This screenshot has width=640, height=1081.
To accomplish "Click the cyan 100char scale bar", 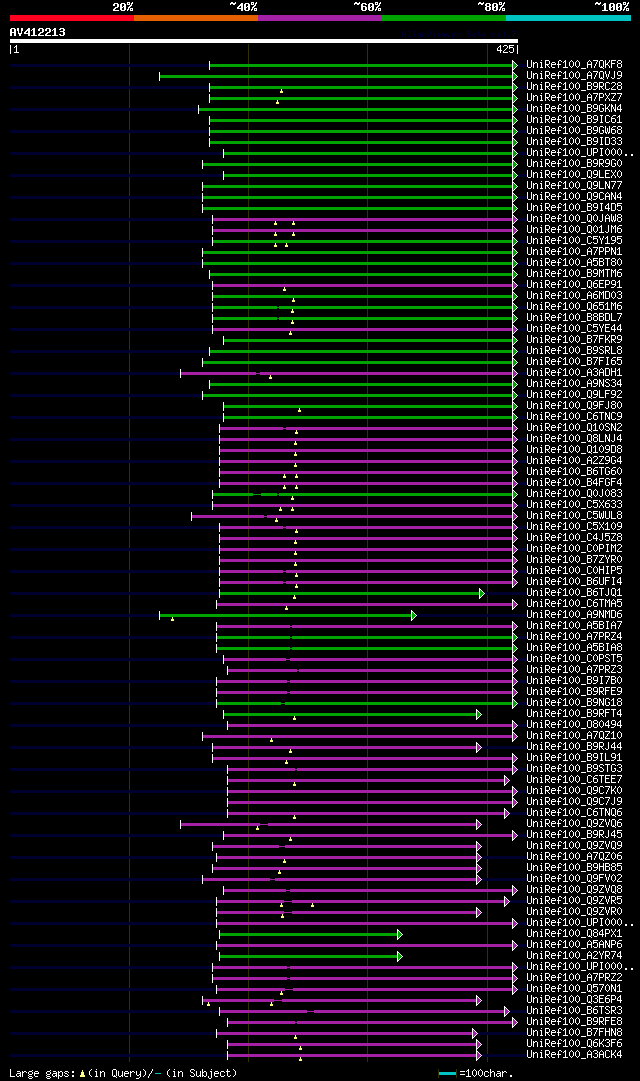I will point(448,1073).
